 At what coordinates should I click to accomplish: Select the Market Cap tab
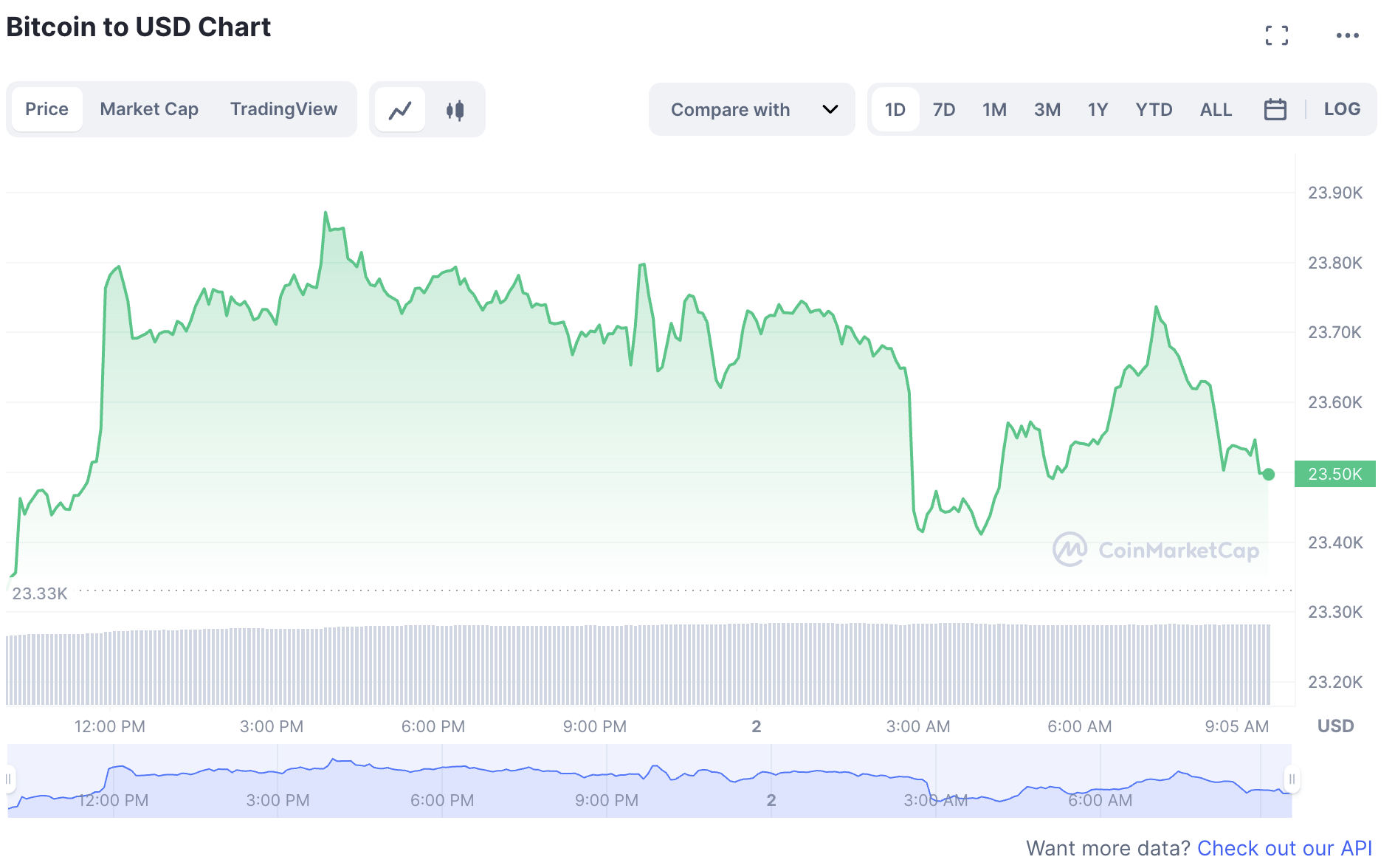[149, 109]
